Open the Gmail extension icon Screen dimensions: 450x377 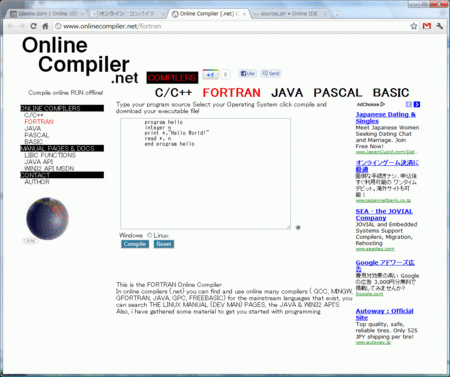pos(427,26)
